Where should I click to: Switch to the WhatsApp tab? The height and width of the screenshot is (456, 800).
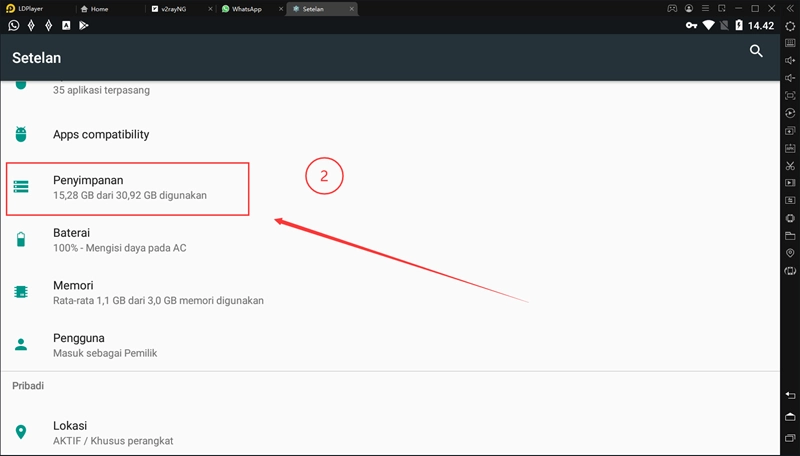241,9
